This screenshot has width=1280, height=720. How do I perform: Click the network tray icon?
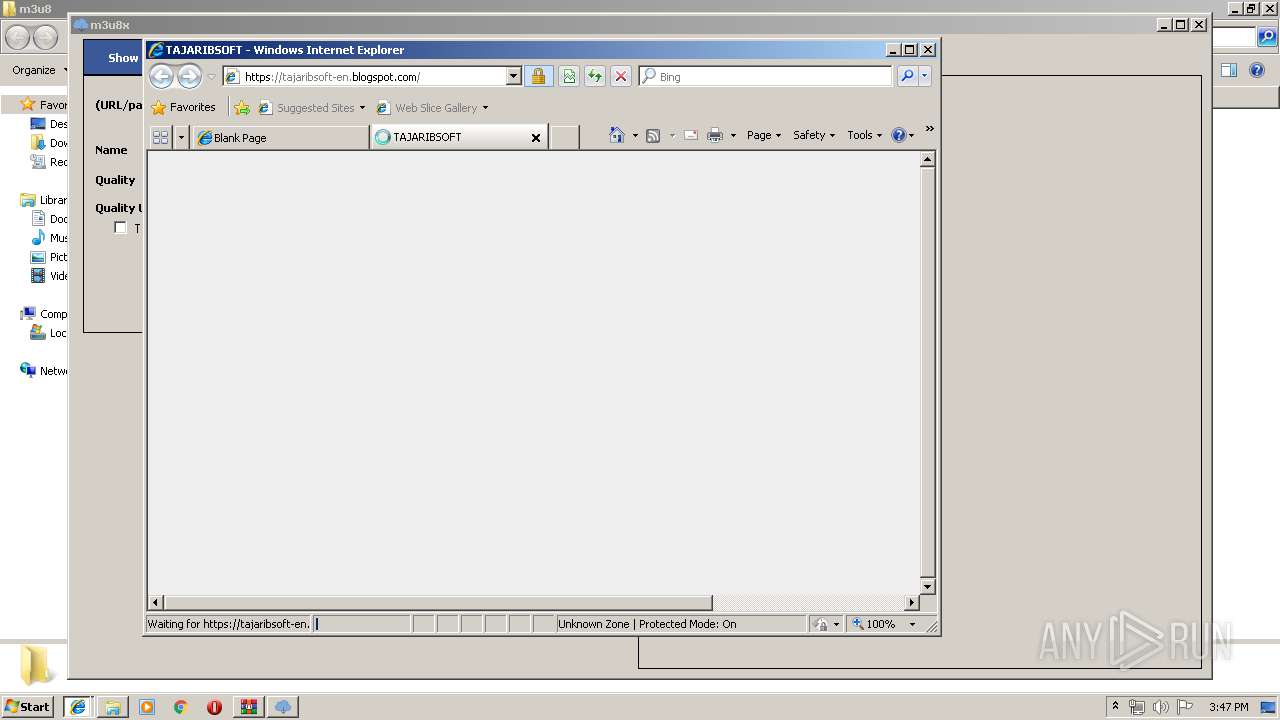click(1137, 707)
